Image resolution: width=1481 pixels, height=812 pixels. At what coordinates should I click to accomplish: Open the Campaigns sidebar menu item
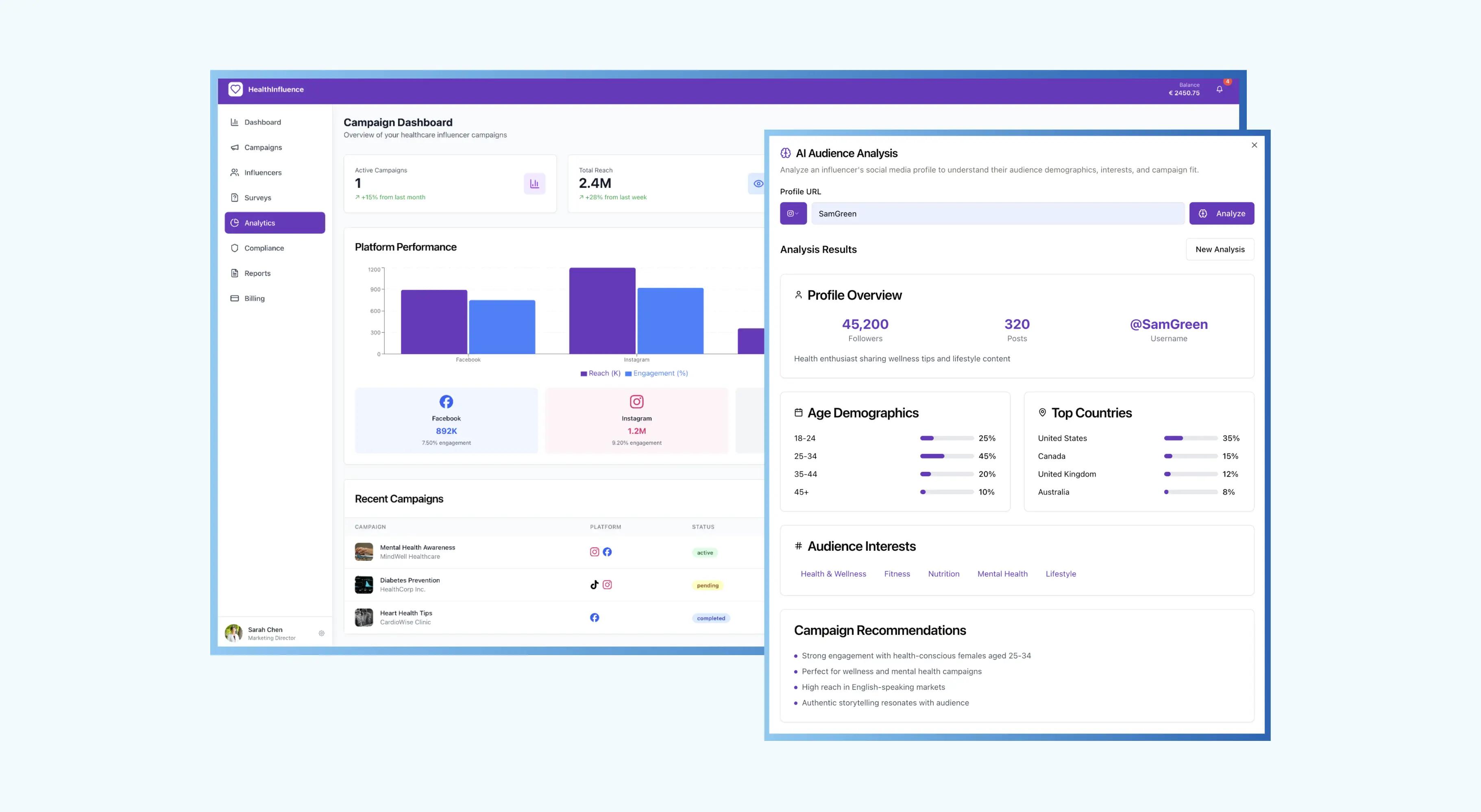coord(263,148)
